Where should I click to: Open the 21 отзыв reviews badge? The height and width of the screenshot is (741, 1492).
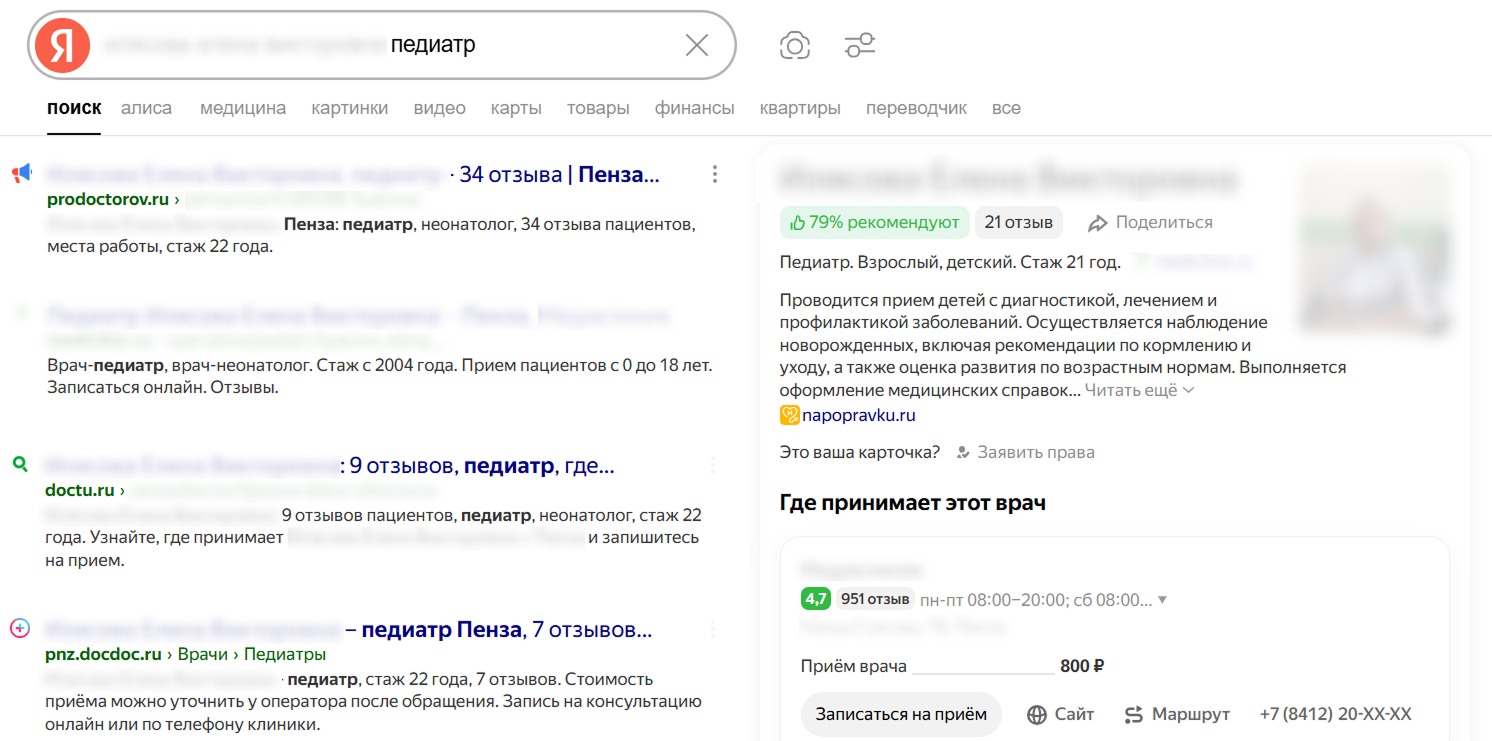(1019, 223)
